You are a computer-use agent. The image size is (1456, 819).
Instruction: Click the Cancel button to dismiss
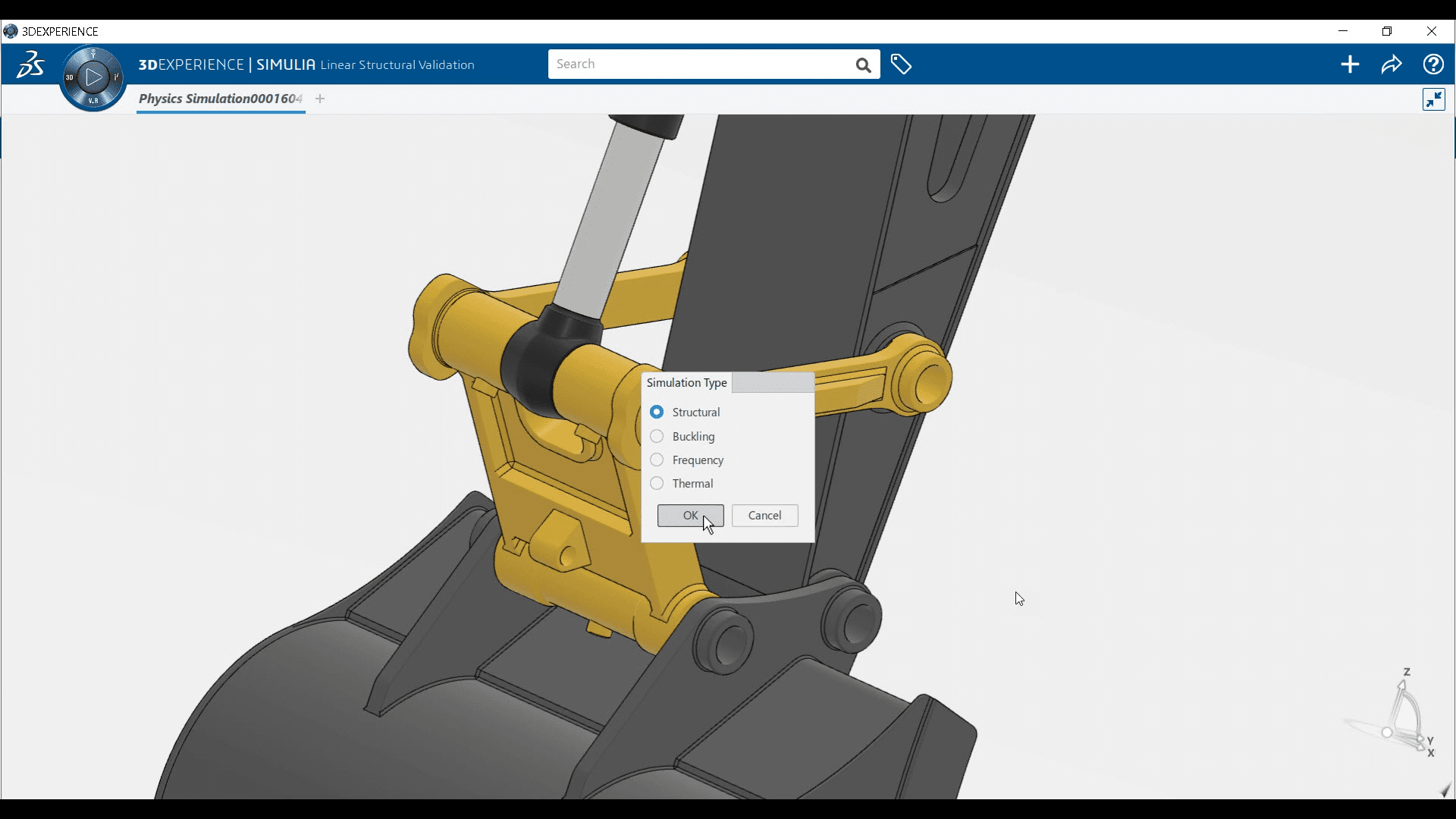(x=765, y=514)
